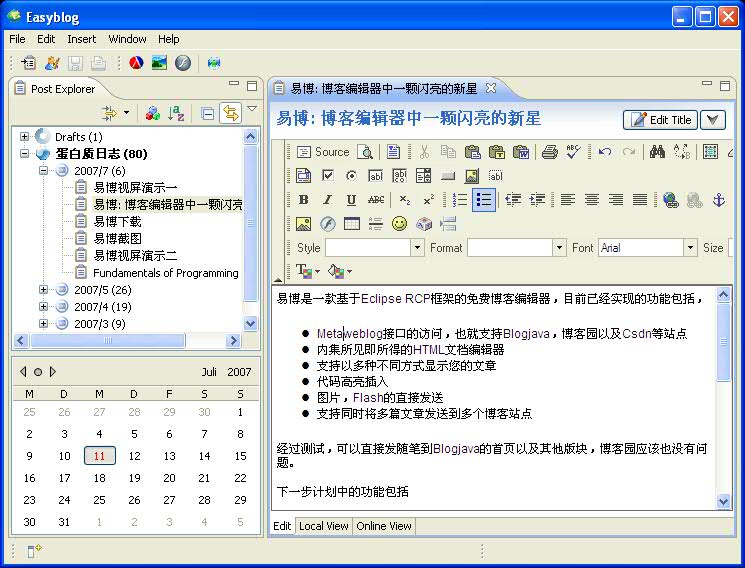Screen dimensions: 745x568
Task: Insert a smiley emoticon
Action: point(400,223)
